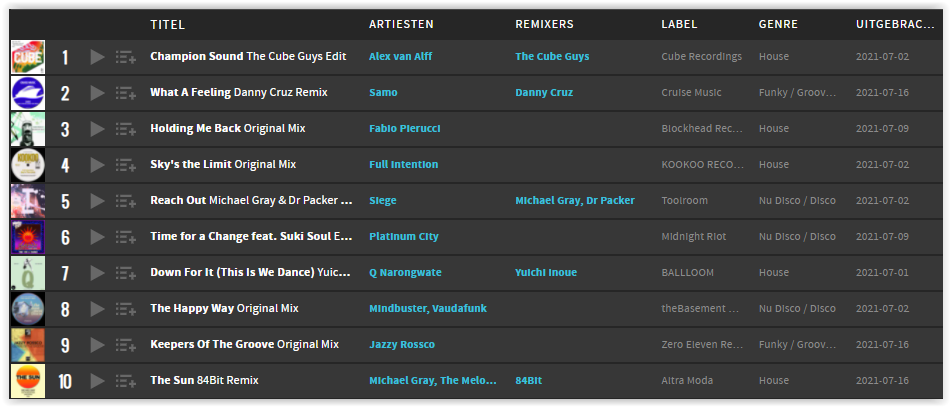The width and height of the screenshot is (951, 407).
Task: Play track 7 Down For It
Action: [97, 273]
